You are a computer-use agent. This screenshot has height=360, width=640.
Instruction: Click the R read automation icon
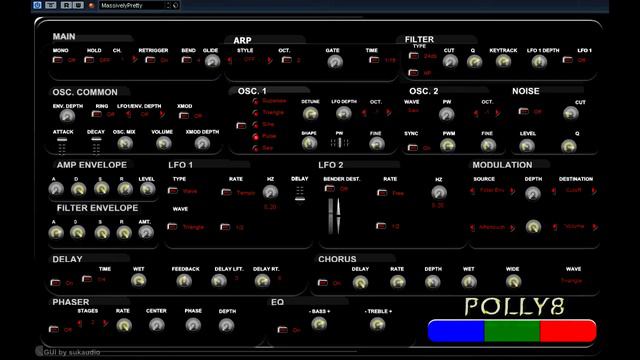66,5
